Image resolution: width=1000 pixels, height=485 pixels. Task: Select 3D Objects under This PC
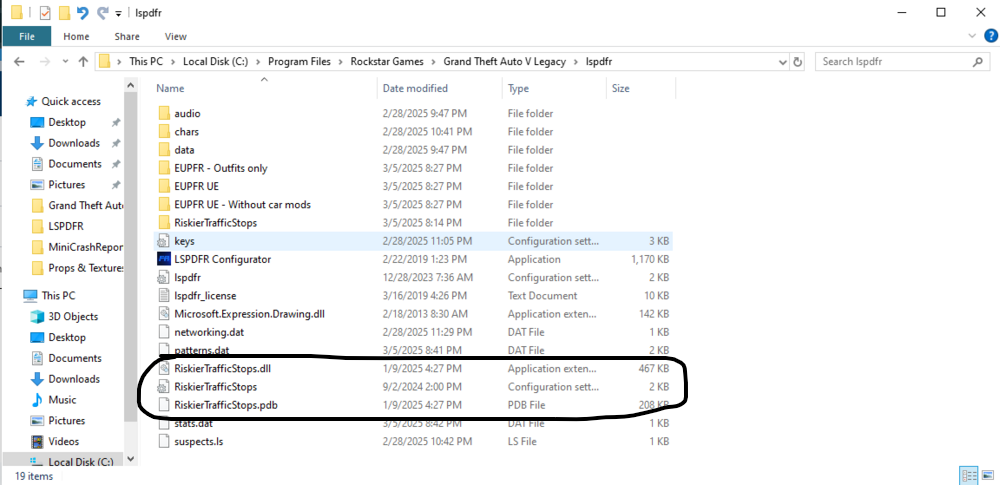click(x=73, y=317)
